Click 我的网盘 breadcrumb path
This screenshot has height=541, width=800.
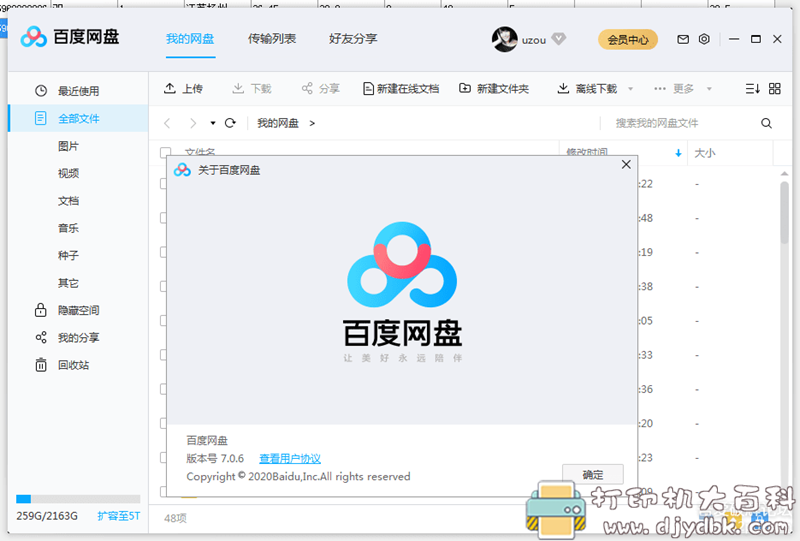click(278, 123)
